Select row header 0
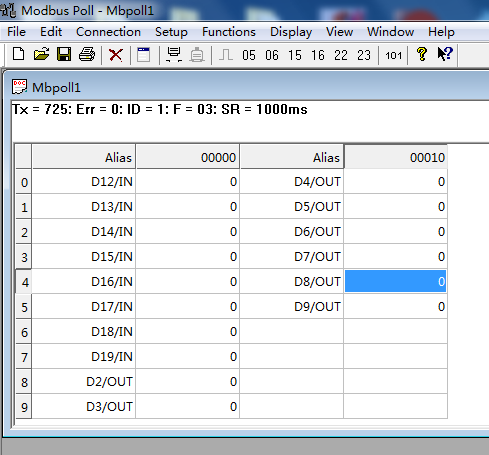Image resolution: width=489 pixels, height=455 pixels. [x=24, y=182]
